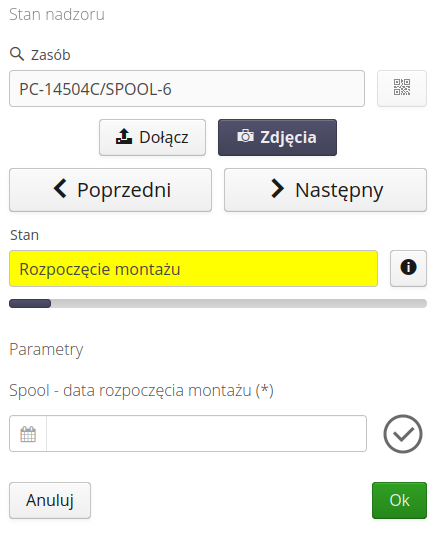This screenshot has width=434, height=549.
Task: Open the yellow Rozpoczęcie montażu state field
Action: coord(194,269)
